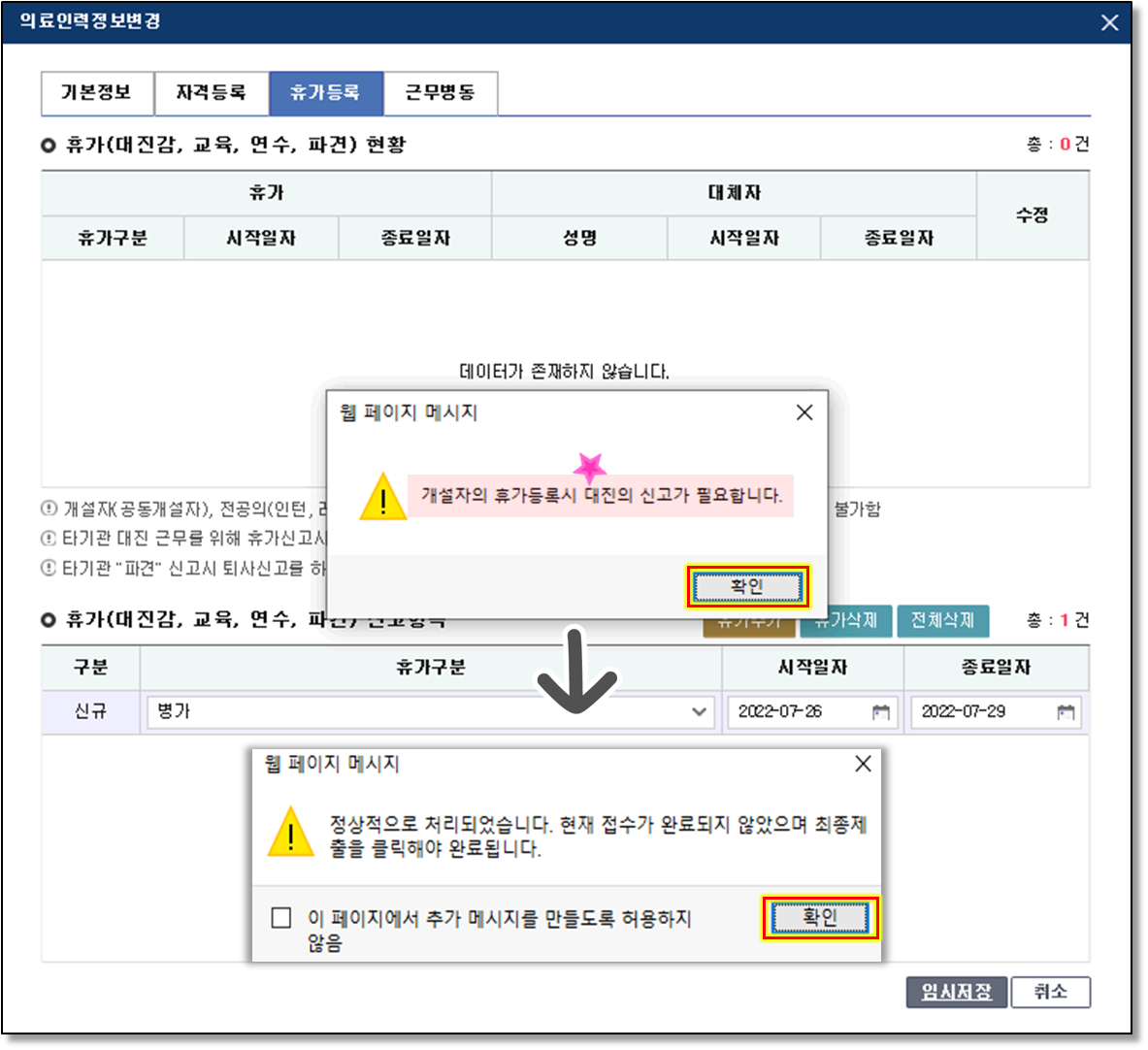Viewport: 1148px width, 1050px height.
Task: Click the warning icon in the 대진의 dialog
Action: coord(383,497)
